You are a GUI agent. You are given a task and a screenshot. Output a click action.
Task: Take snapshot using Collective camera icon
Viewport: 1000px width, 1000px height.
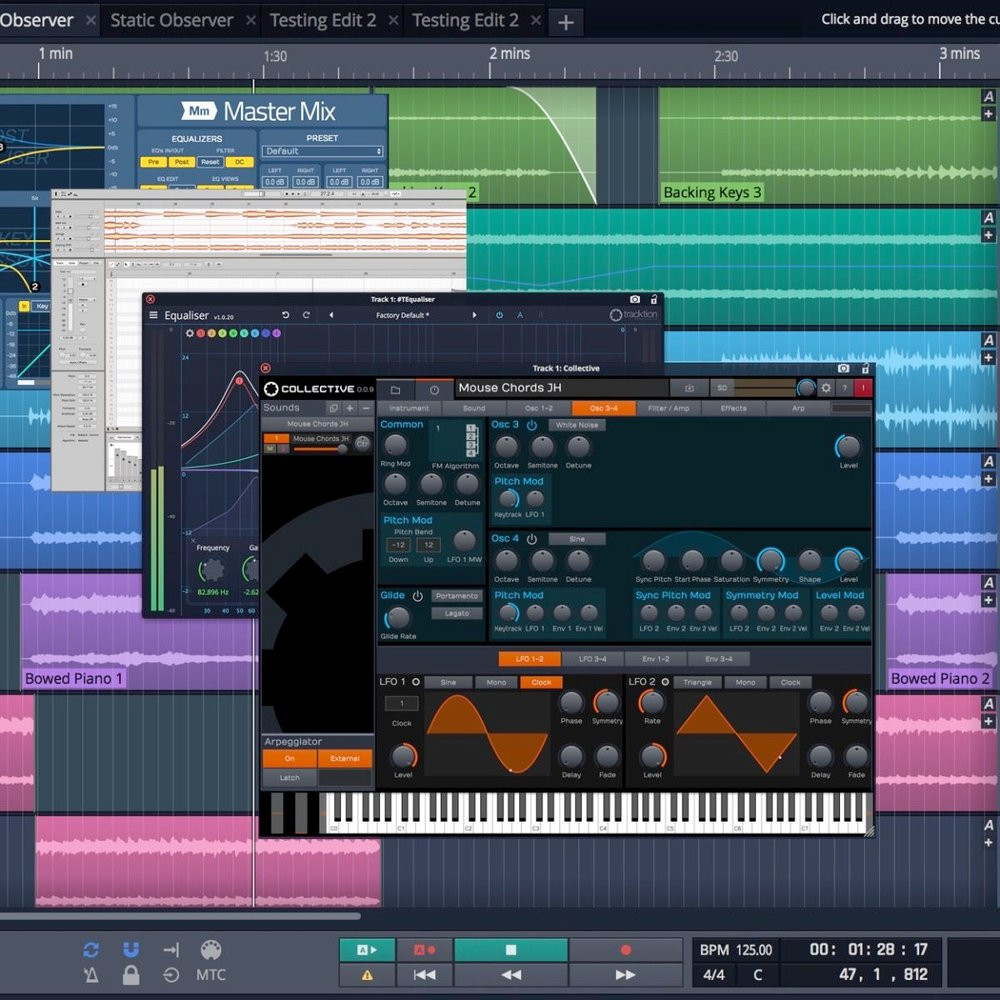(x=843, y=368)
